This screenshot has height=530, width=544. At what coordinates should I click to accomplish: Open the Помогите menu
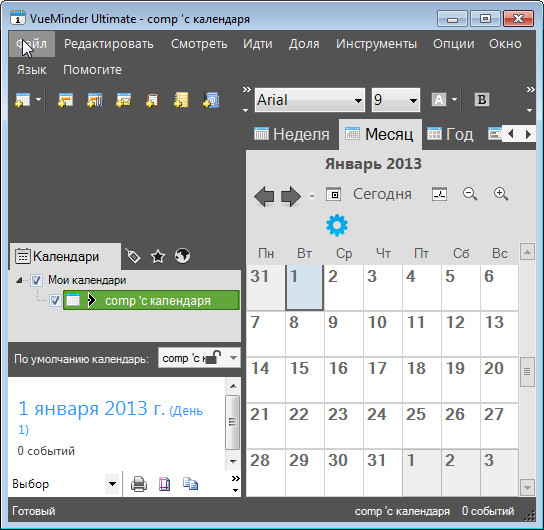pyautogui.click(x=92, y=70)
